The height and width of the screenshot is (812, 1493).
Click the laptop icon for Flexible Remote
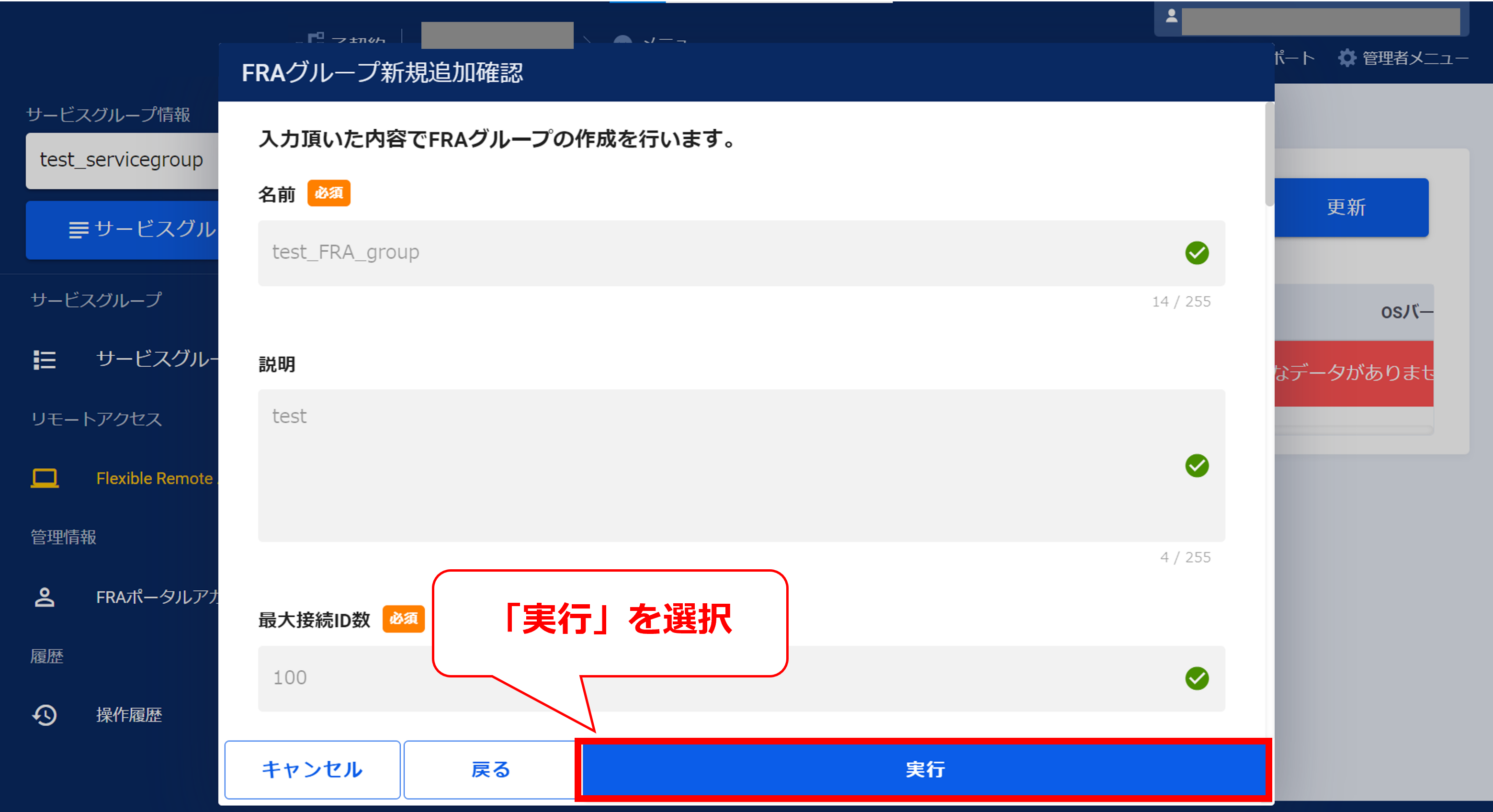45,478
